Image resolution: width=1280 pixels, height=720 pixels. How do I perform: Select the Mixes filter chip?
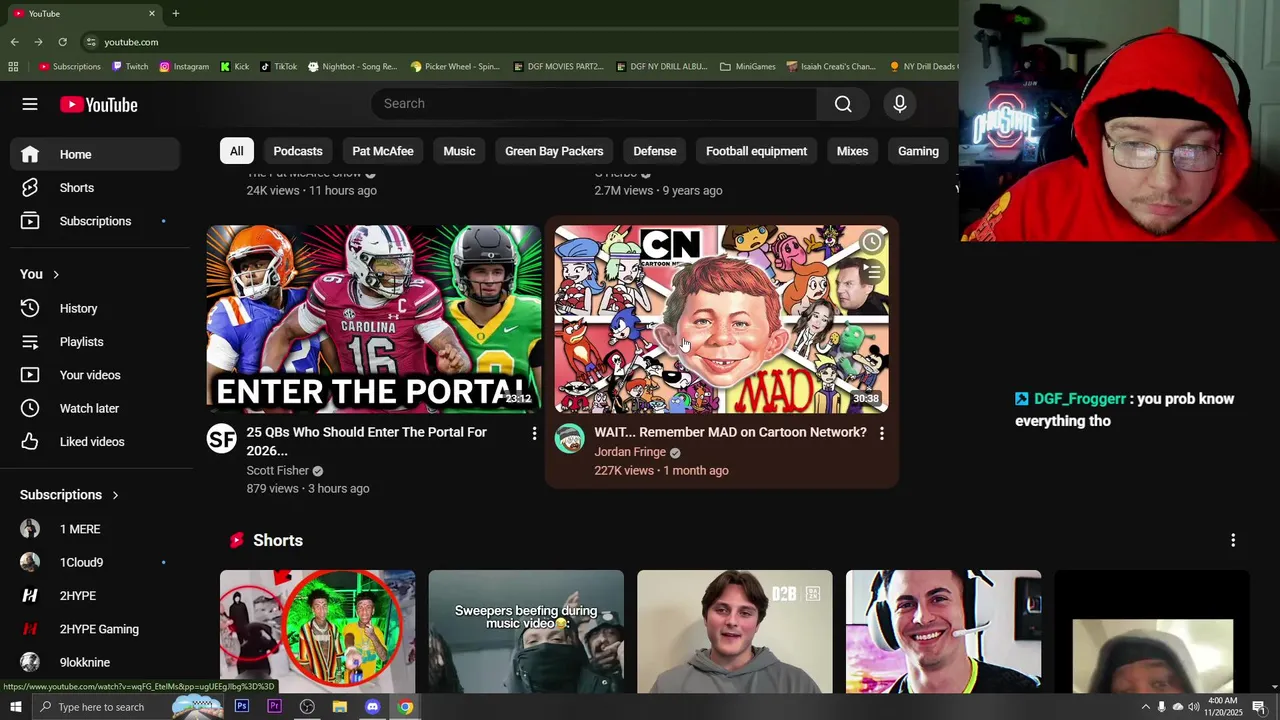click(852, 151)
